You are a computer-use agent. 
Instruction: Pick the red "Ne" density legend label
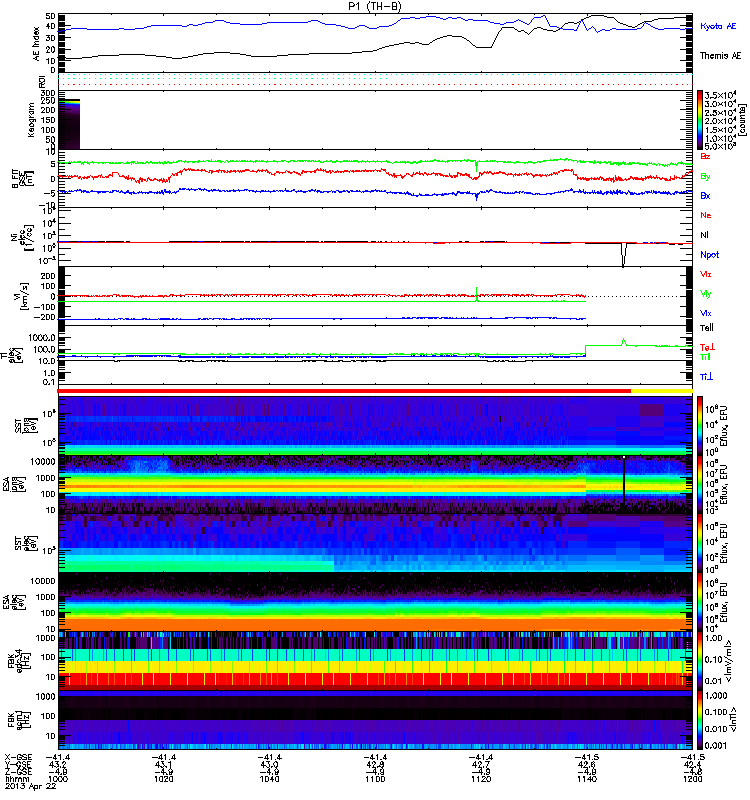[706, 215]
